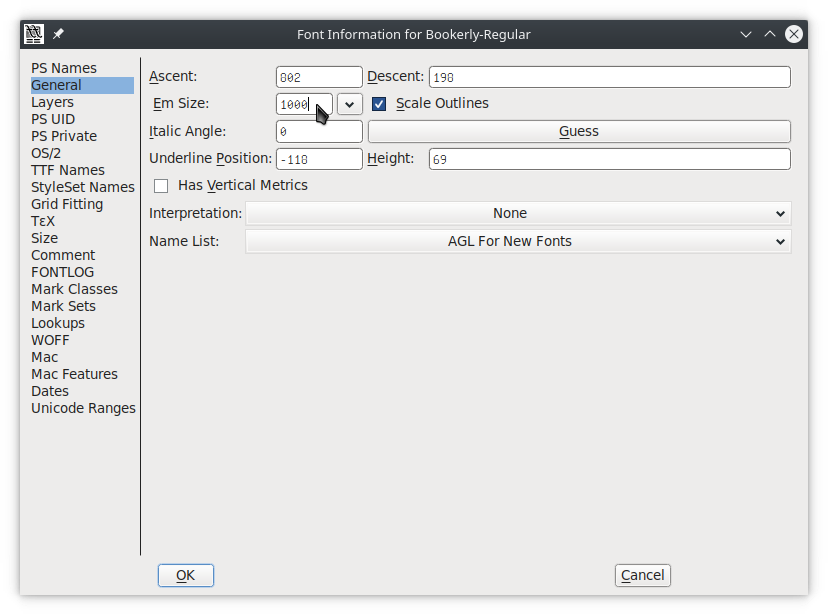
Task: Switch to Grid Fitting section
Action: click(67, 204)
